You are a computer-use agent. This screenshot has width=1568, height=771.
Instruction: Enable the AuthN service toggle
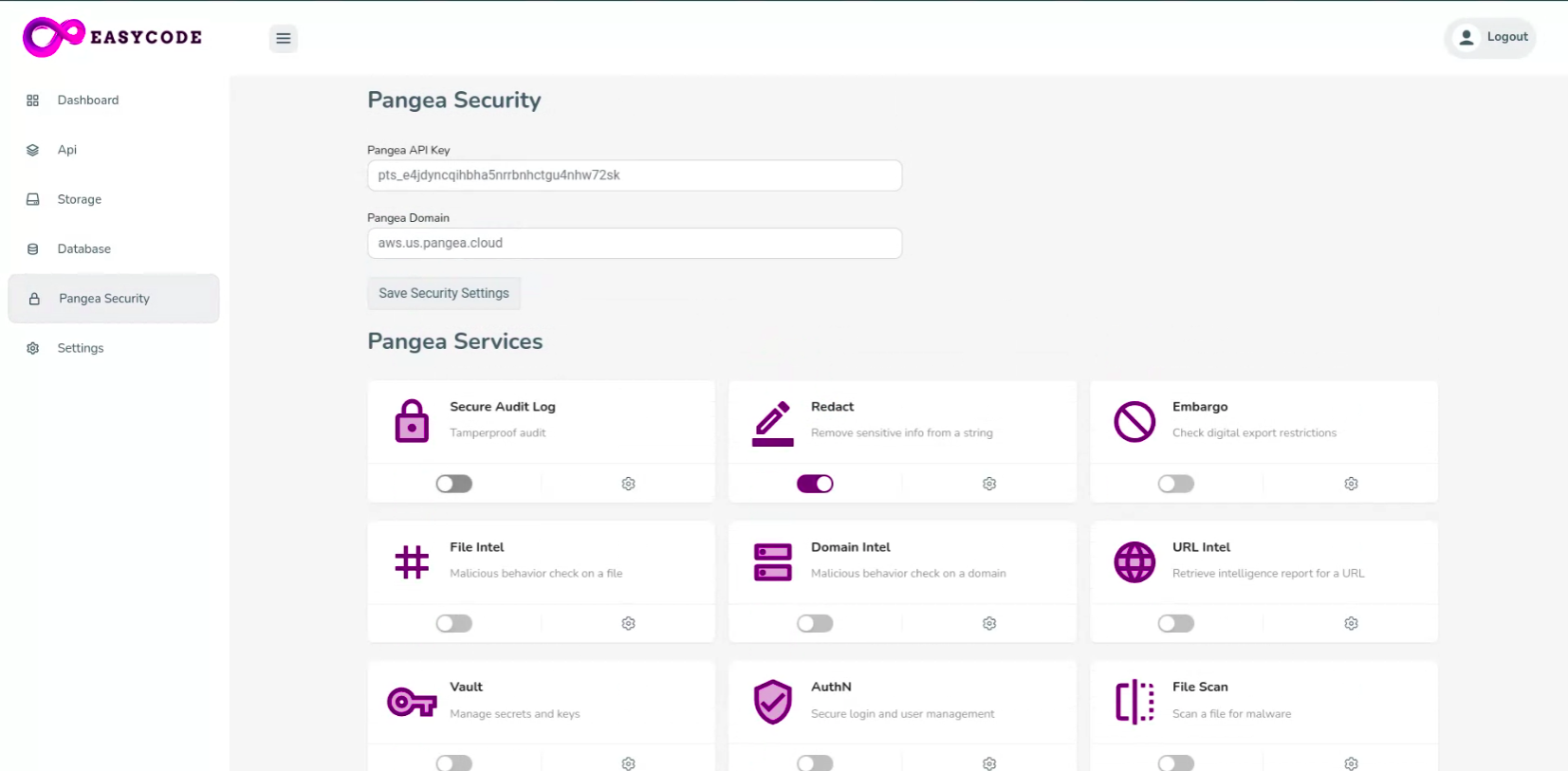pos(815,762)
